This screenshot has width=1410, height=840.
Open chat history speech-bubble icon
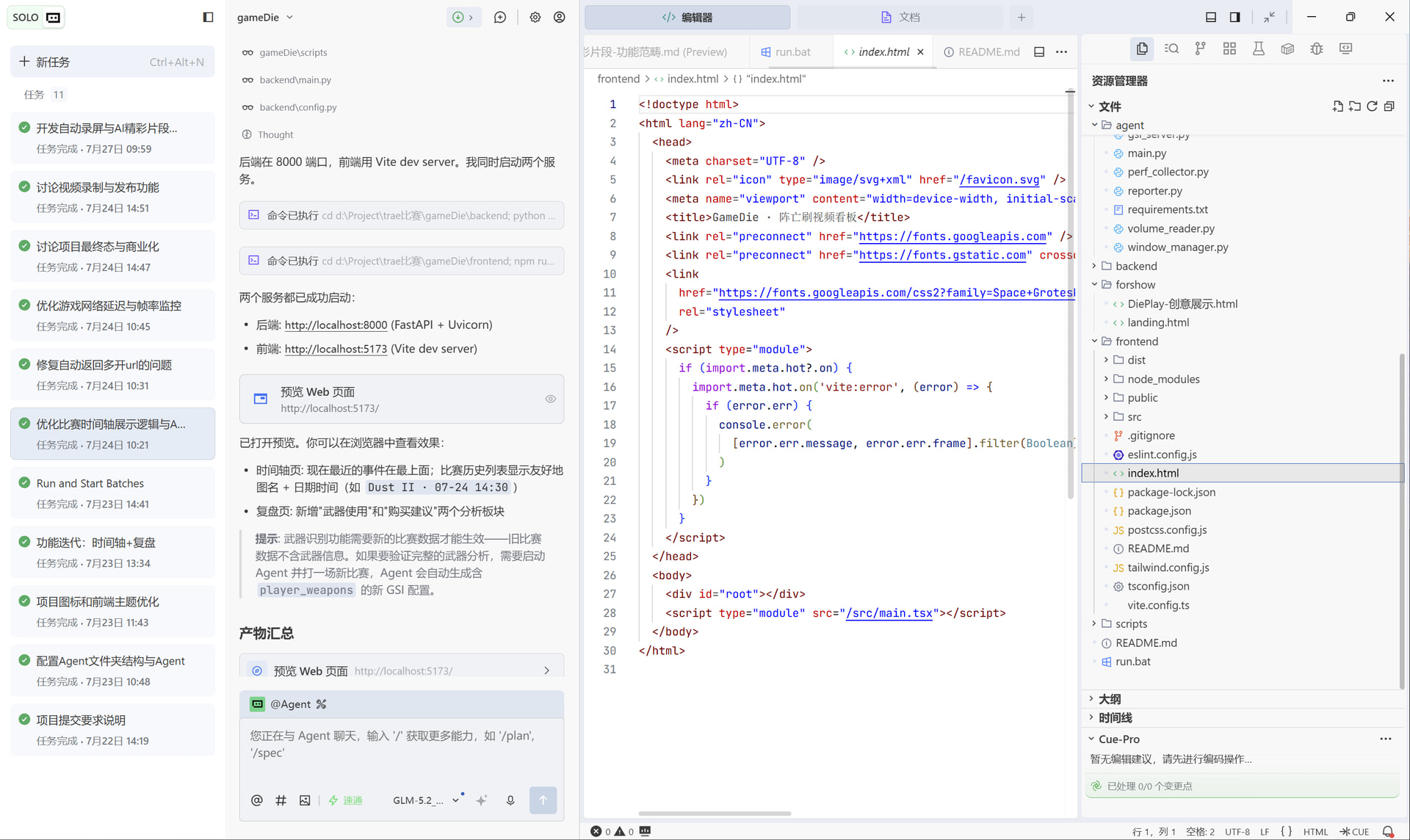click(x=500, y=17)
